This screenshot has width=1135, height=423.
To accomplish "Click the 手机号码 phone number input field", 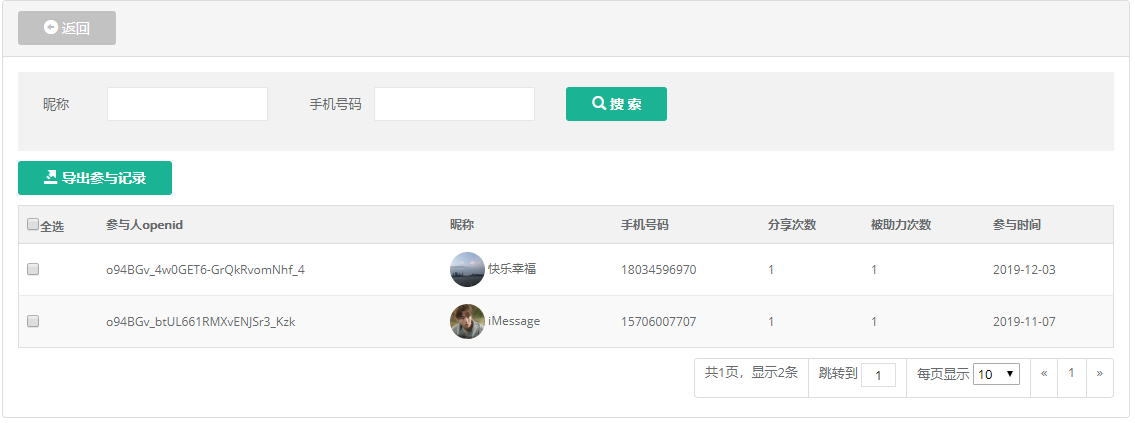I will (455, 104).
